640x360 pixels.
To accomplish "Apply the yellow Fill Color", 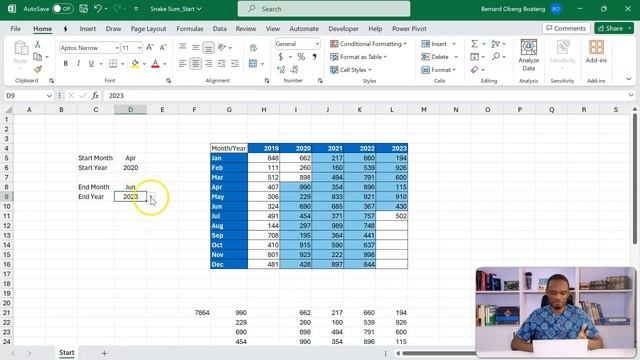I will [x=135, y=64].
